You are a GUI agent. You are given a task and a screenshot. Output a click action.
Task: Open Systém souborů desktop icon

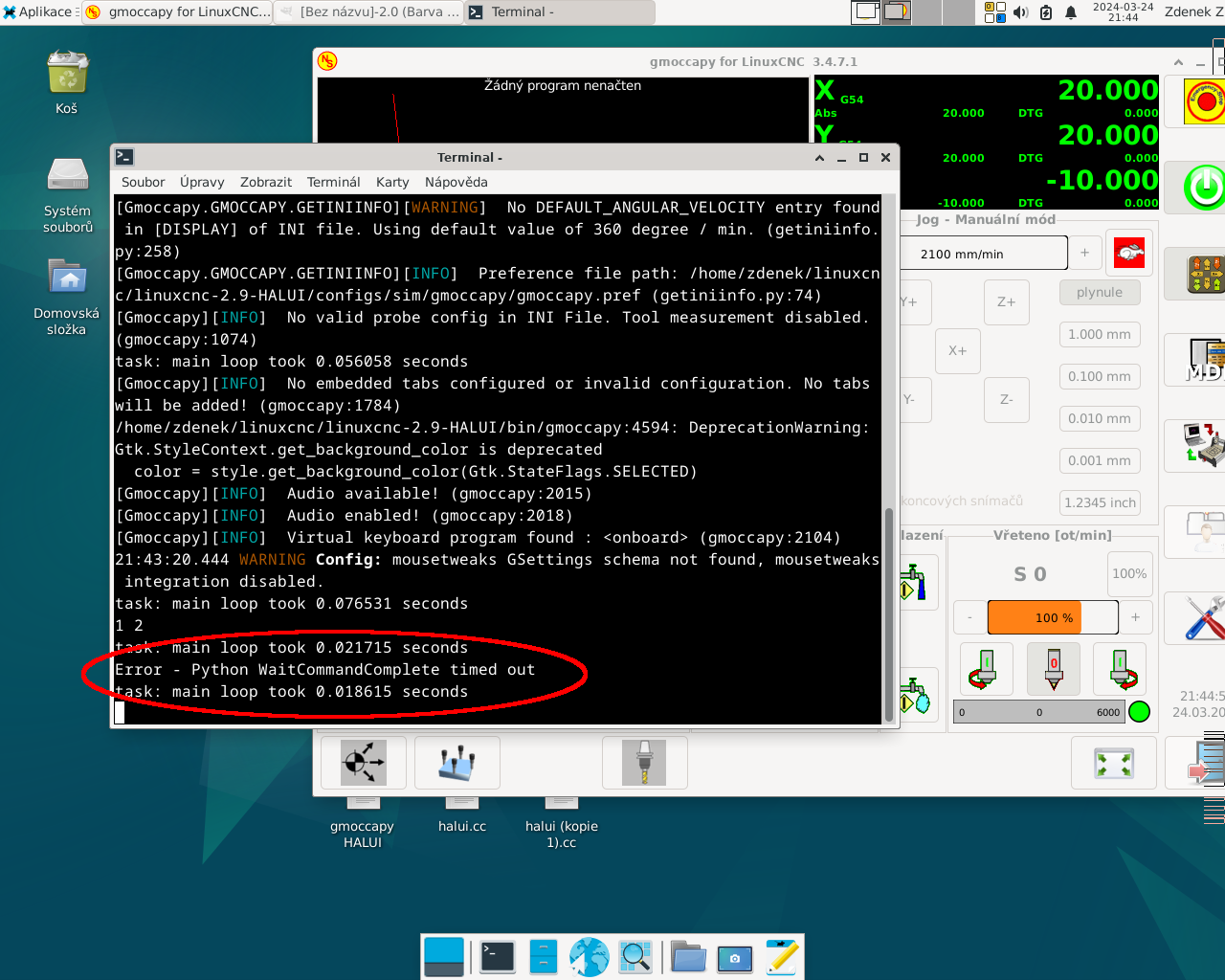[68, 194]
